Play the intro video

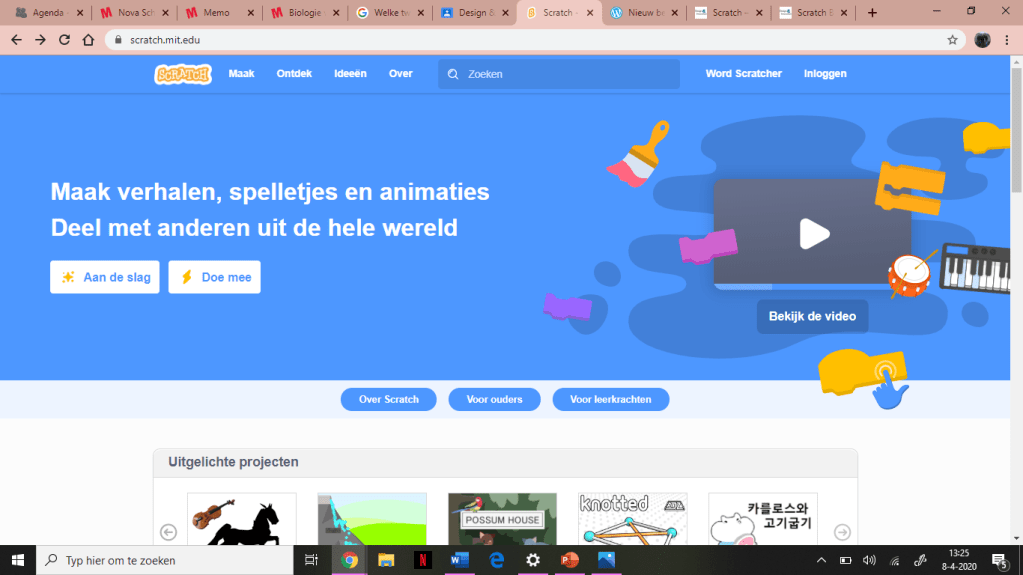[814, 234]
